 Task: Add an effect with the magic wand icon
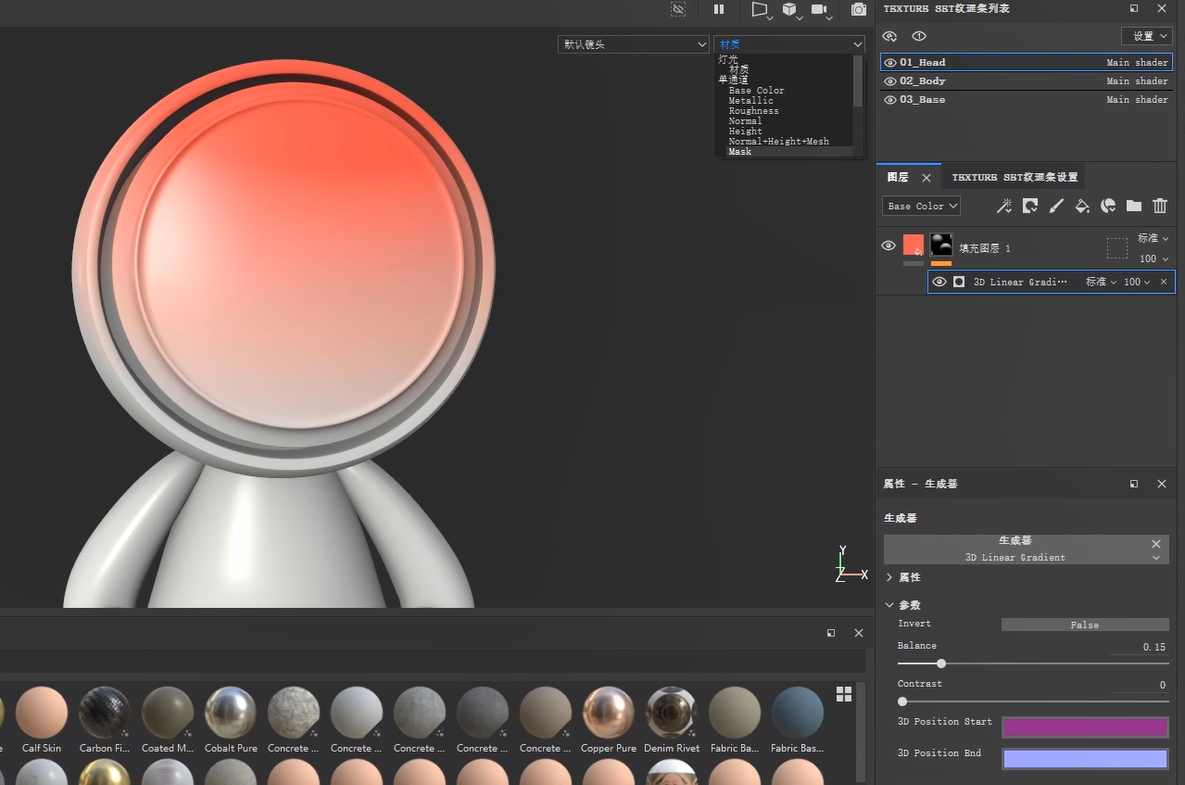coord(1004,206)
